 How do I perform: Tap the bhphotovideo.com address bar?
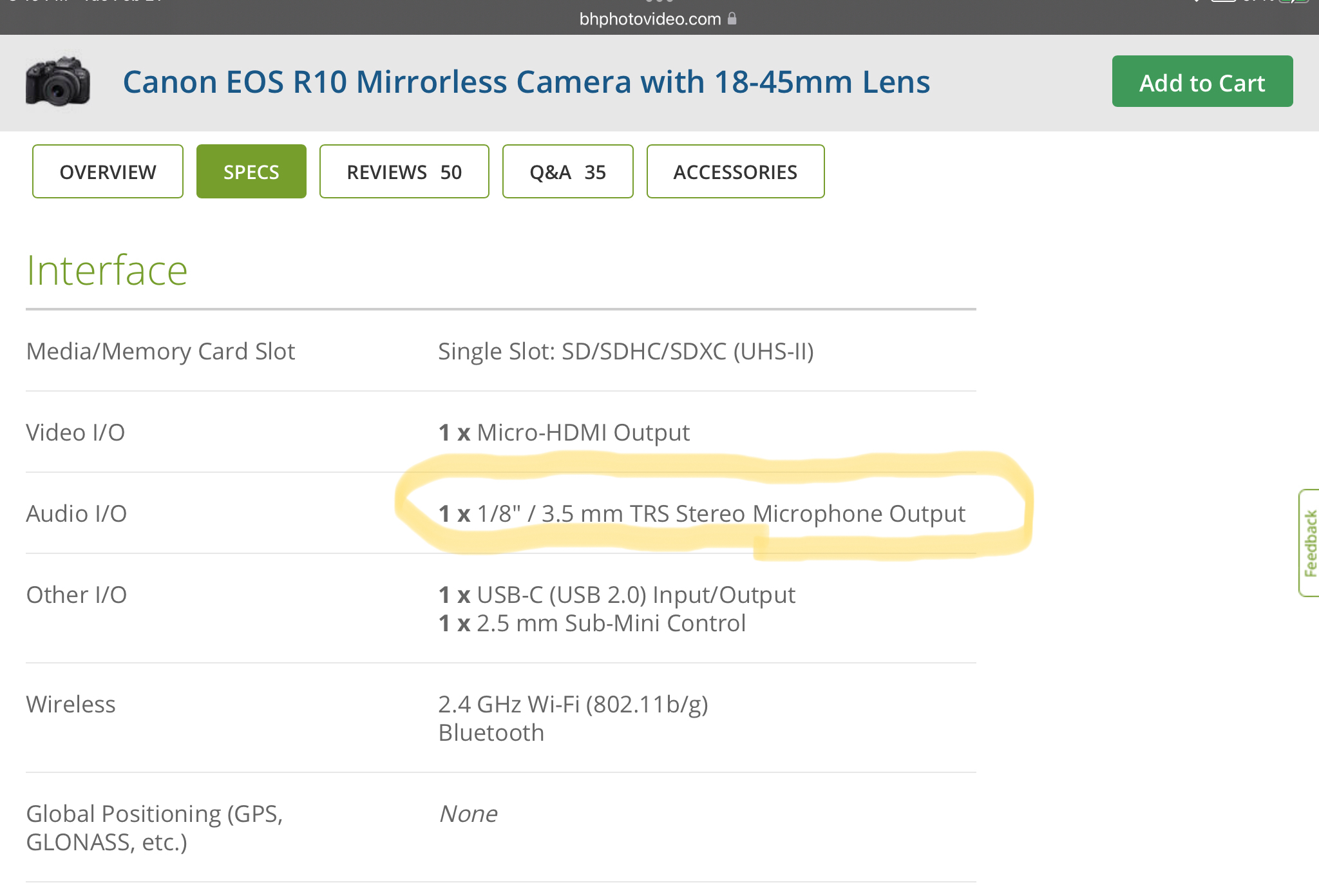click(650, 19)
